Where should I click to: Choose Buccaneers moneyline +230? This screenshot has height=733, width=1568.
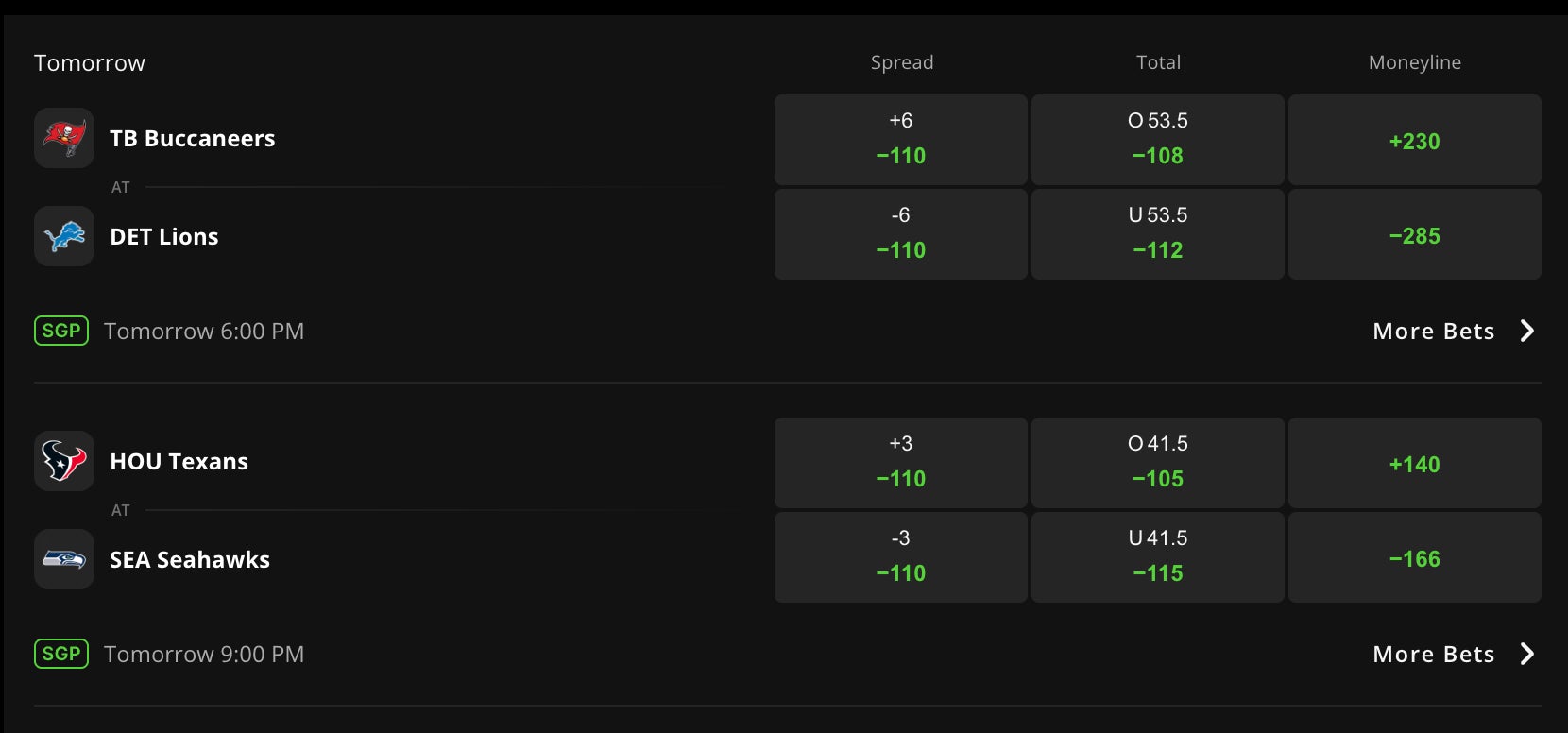pyautogui.click(x=1414, y=139)
